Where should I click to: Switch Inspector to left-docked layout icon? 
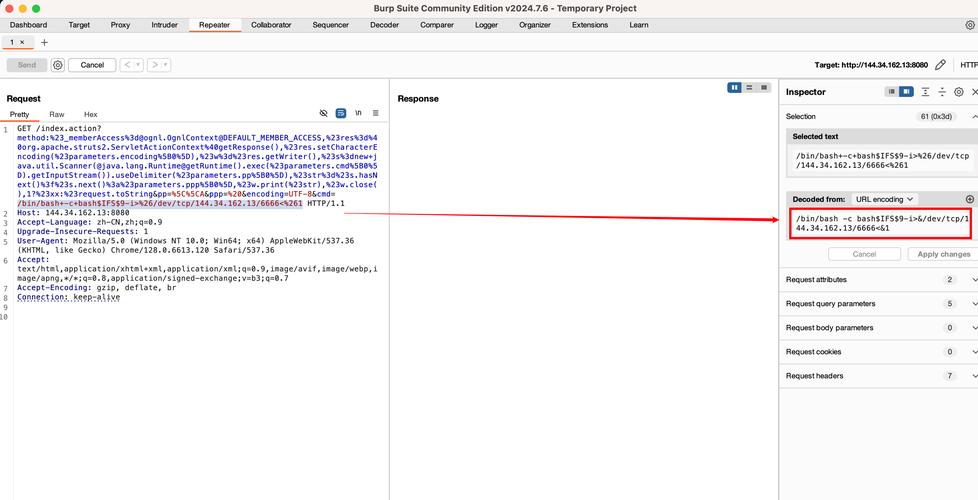[892, 92]
